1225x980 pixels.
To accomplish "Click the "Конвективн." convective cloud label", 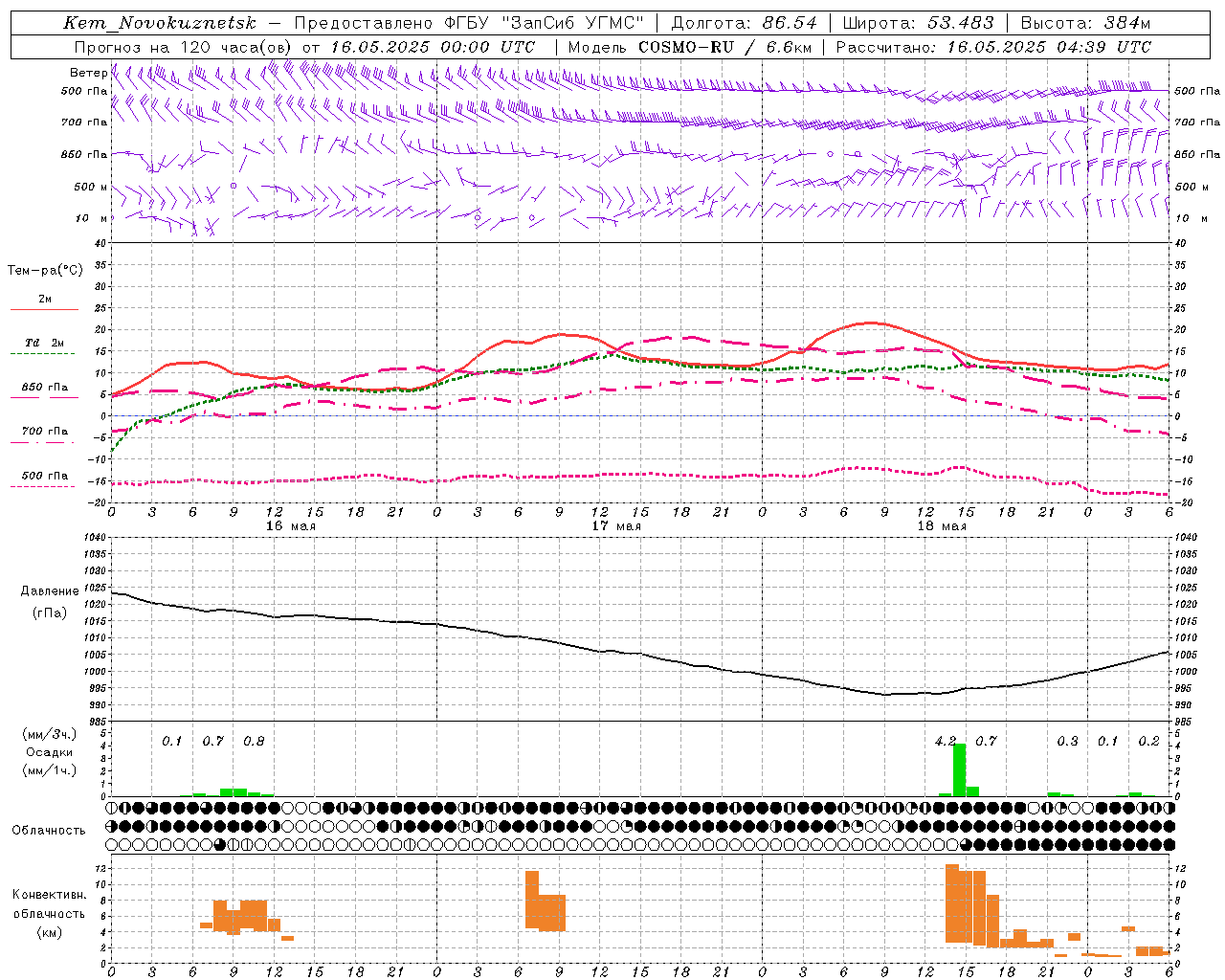I will click(x=49, y=894).
